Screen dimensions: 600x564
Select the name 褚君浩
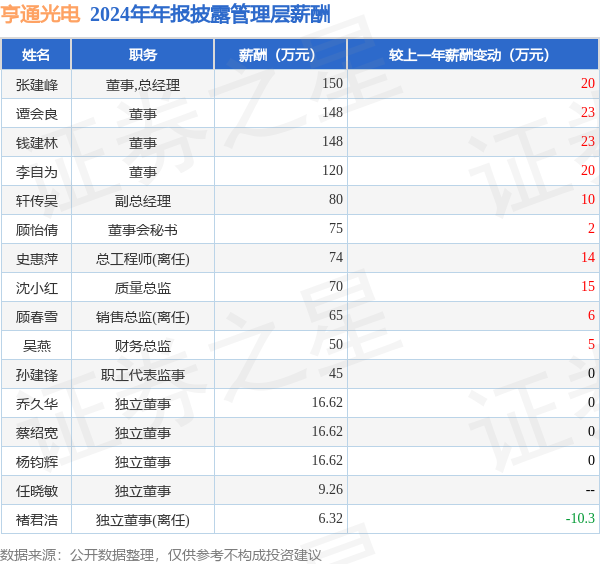tap(37, 520)
